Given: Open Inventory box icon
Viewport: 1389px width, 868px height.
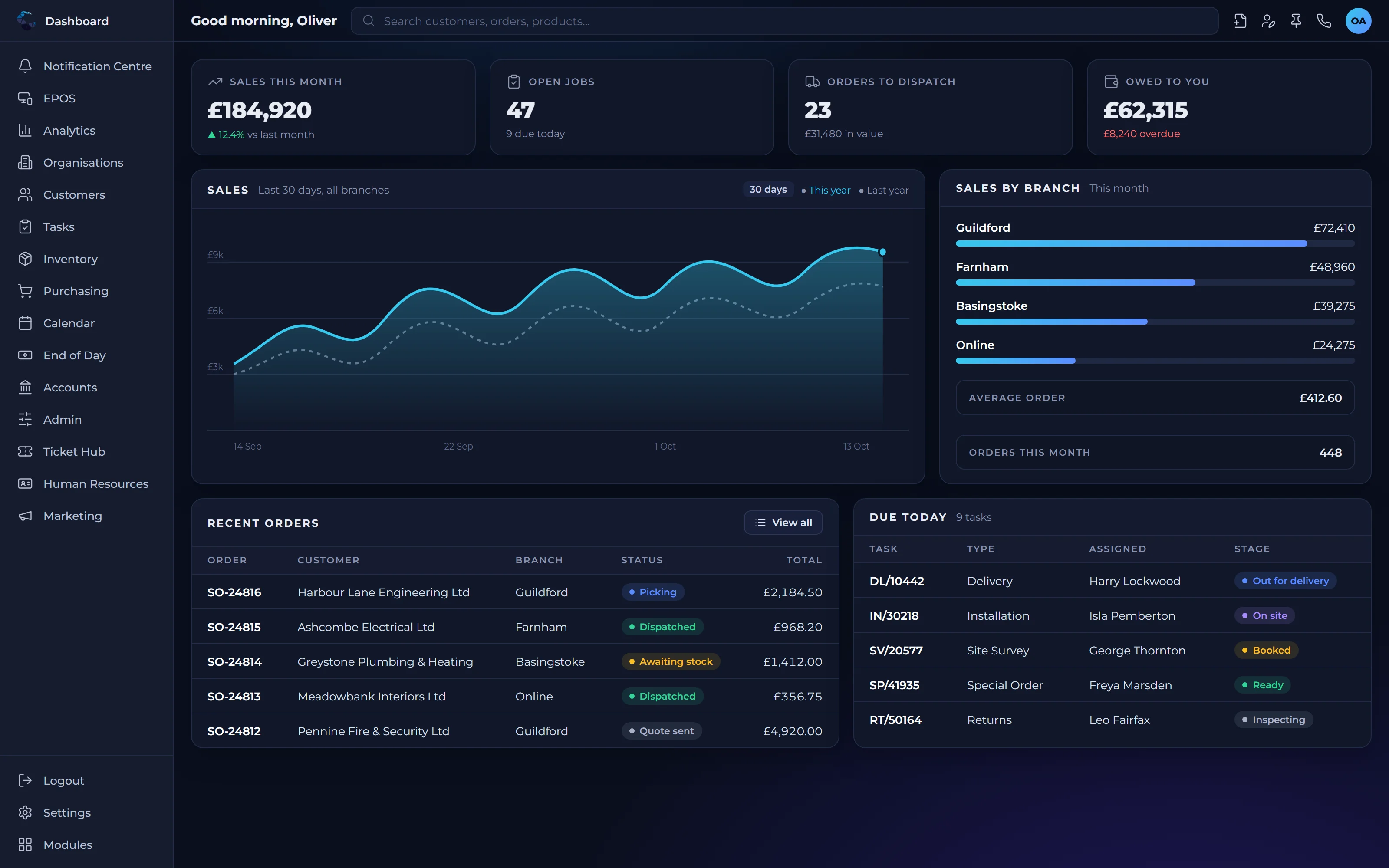Looking at the screenshot, I should (x=25, y=259).
